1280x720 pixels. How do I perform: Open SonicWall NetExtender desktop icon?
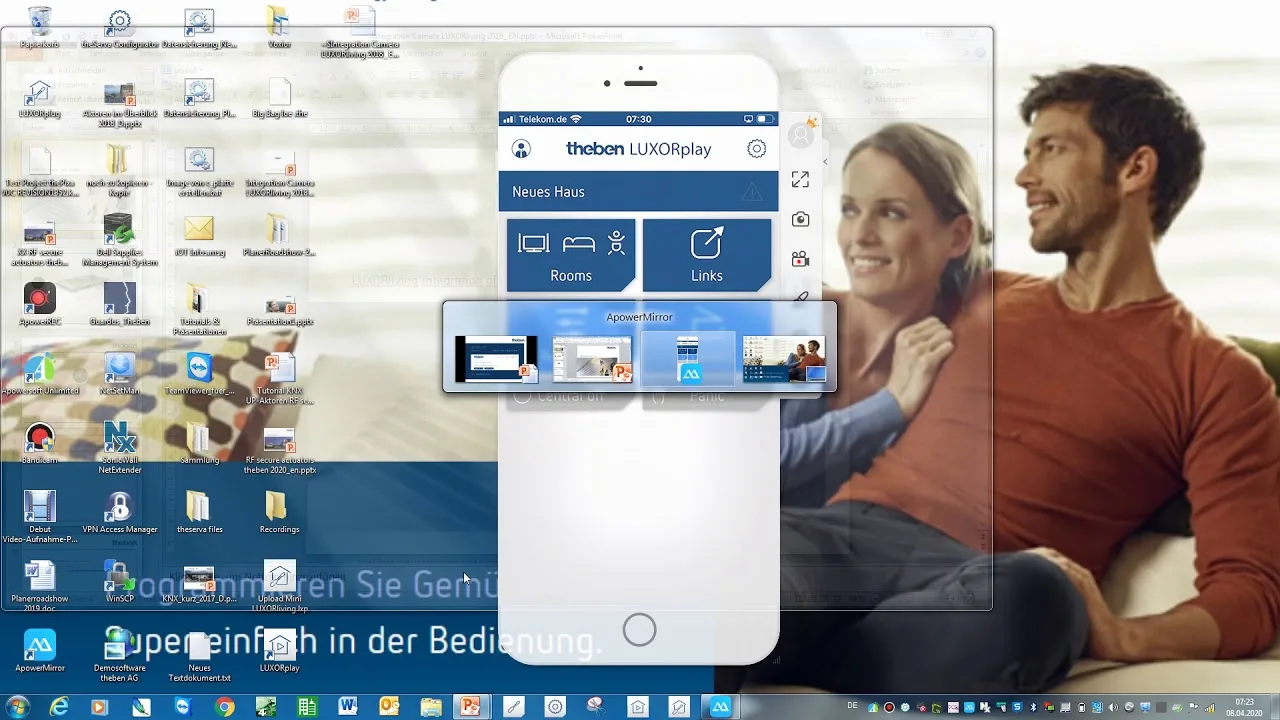(120, 447)
